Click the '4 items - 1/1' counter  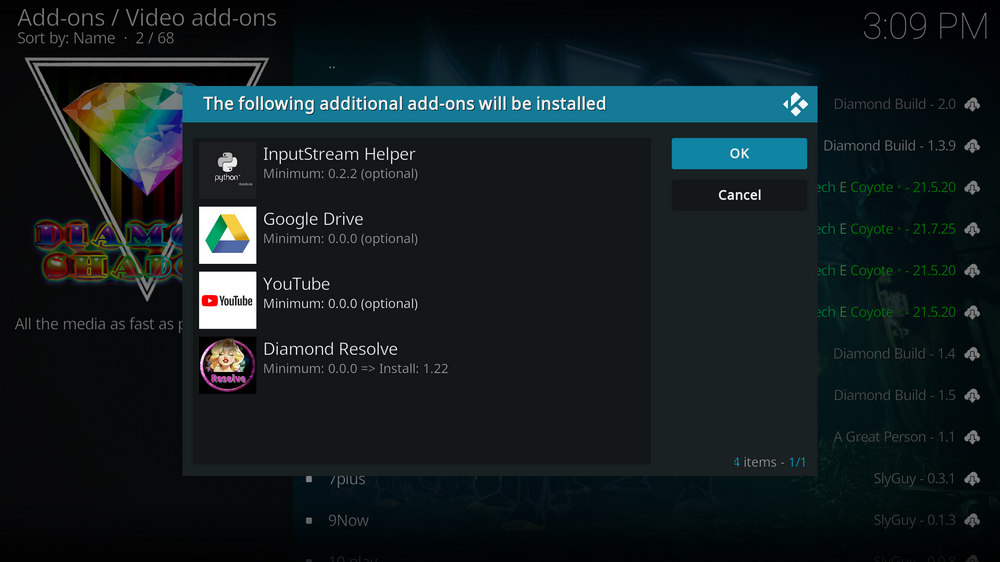pyautogui.click(x=769, y=462)
